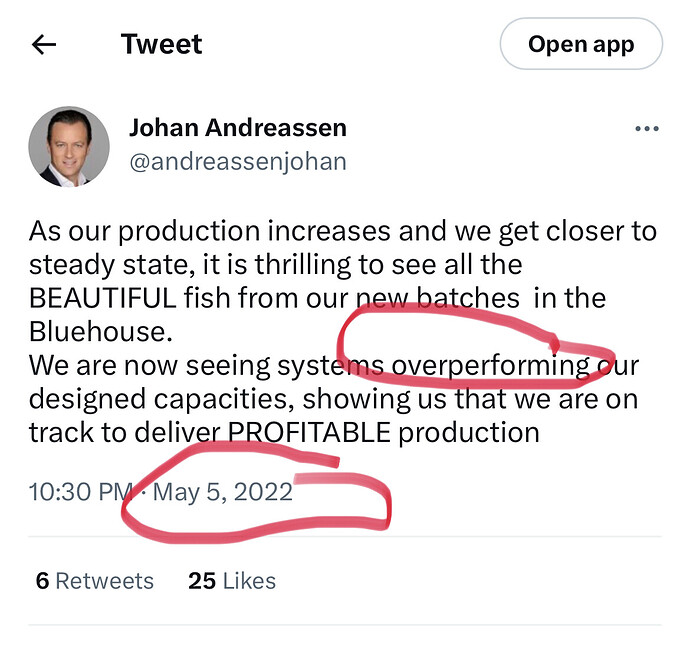Click the word overperforming in the tweet
Image resolution: width=690 pixels, height=650 pixels.
(491, 366)
